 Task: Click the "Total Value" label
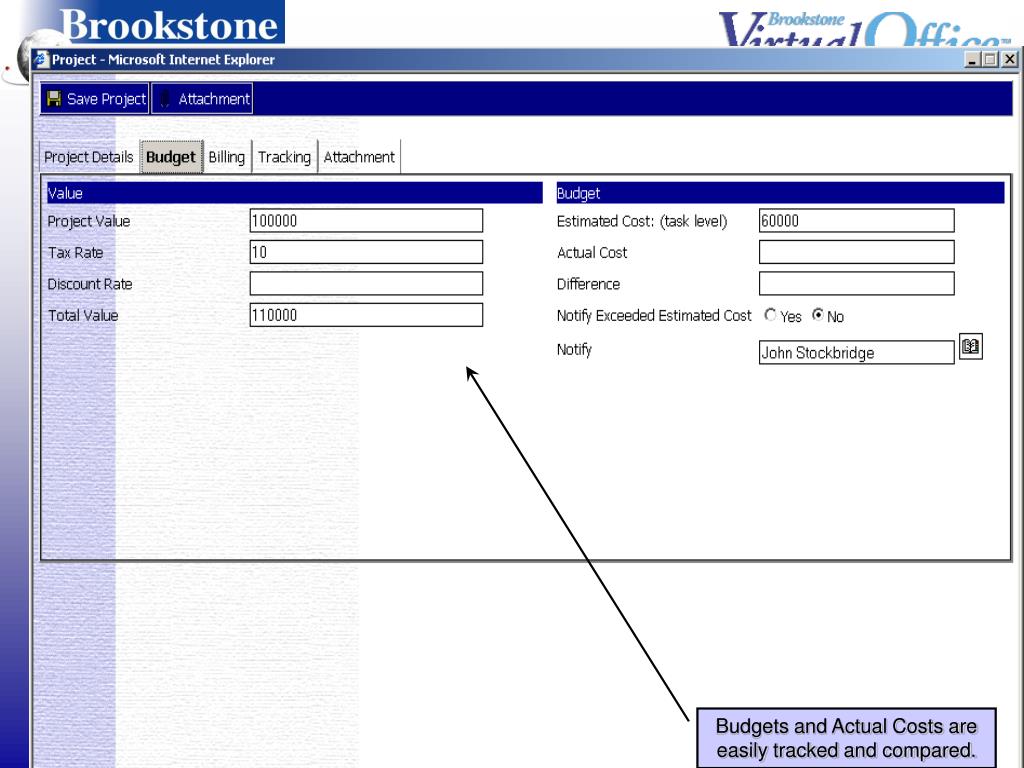(x=83, y=315)
